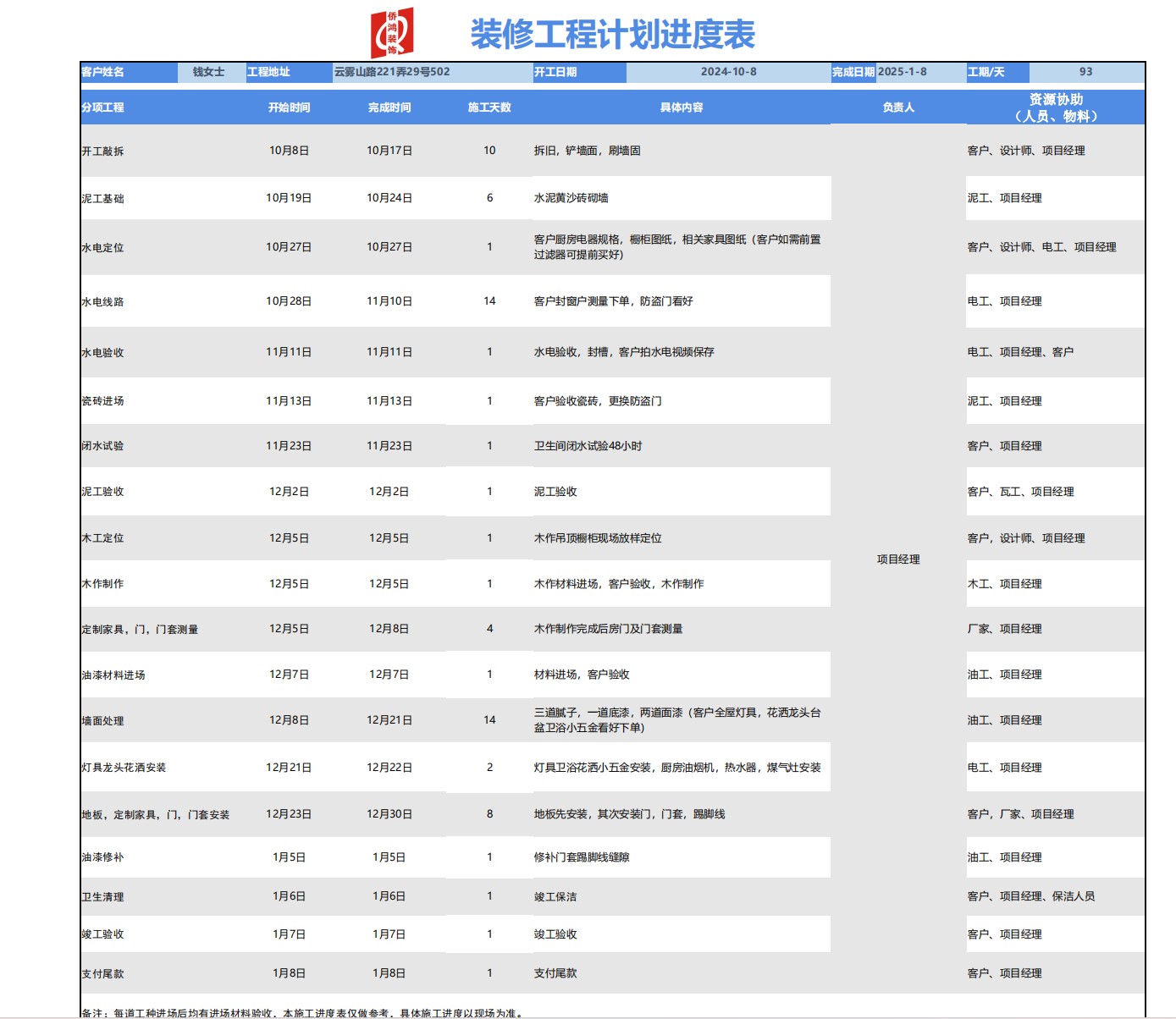The image size is (1176, 1019).
Task: Select the 开工敲拆 row label
Action: pyautogui.click(x=103, y=151)
